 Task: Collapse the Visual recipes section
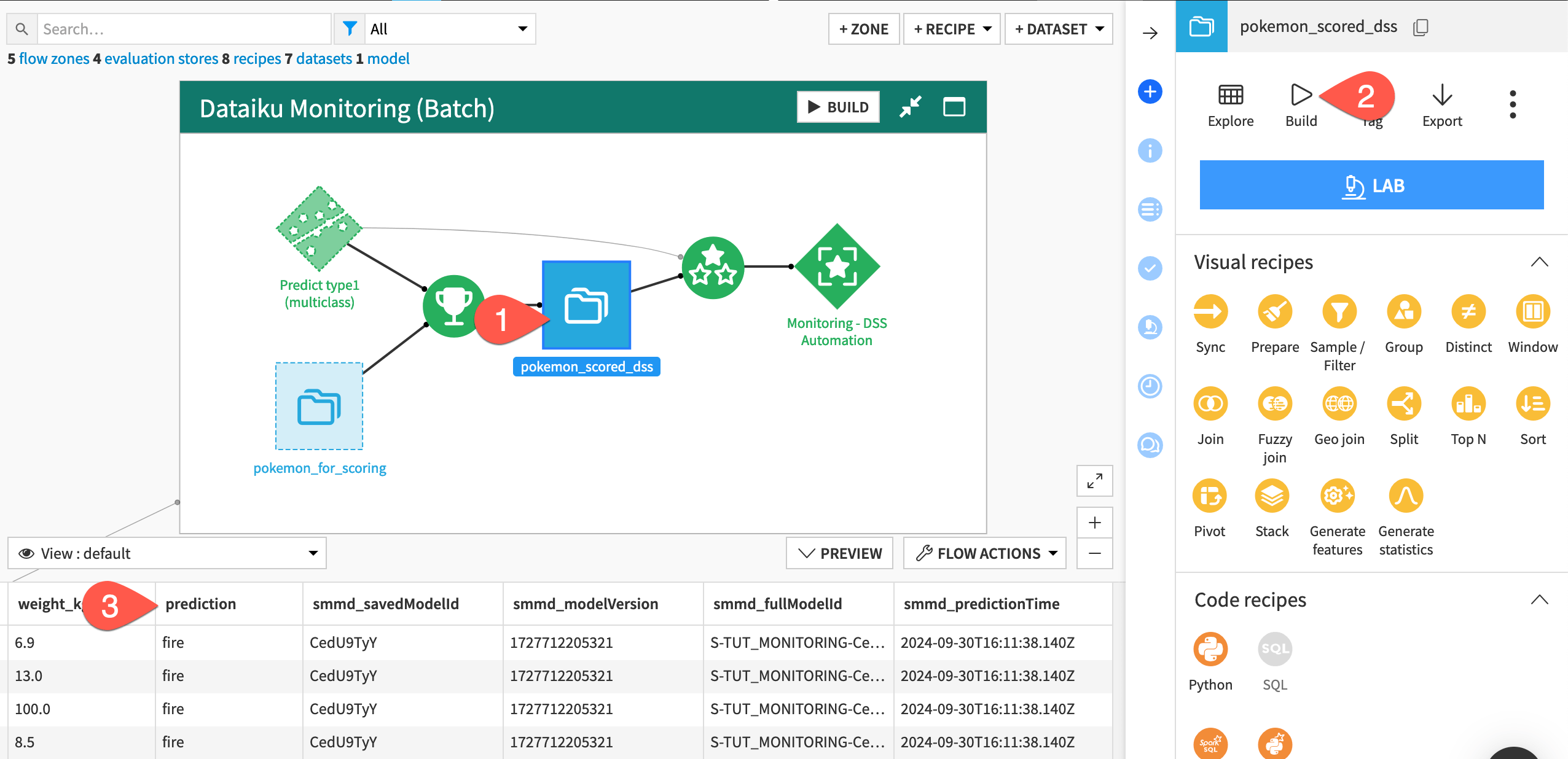1539,262
